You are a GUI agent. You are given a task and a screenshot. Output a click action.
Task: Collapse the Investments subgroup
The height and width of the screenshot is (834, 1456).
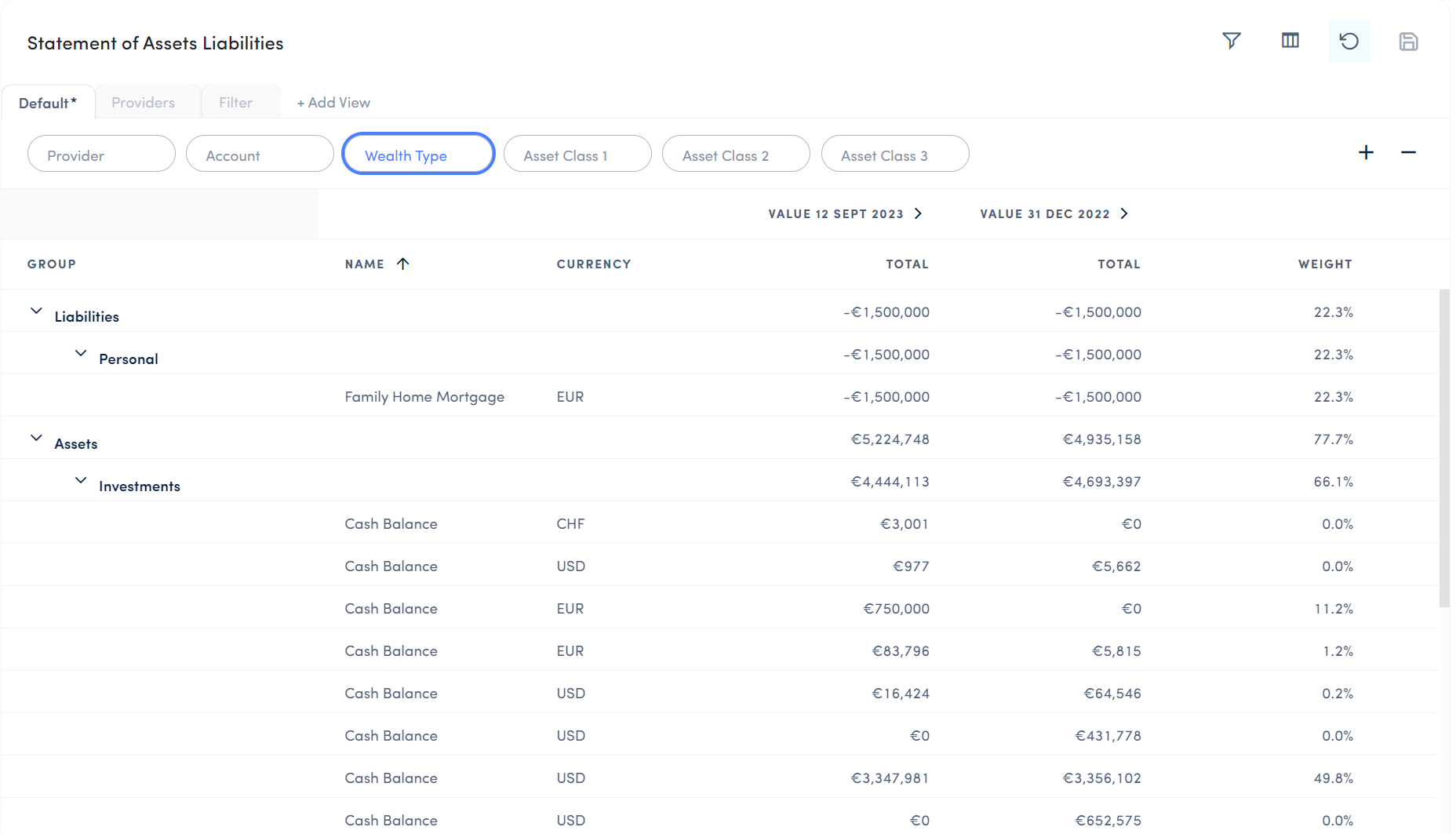tap(81, 481)
